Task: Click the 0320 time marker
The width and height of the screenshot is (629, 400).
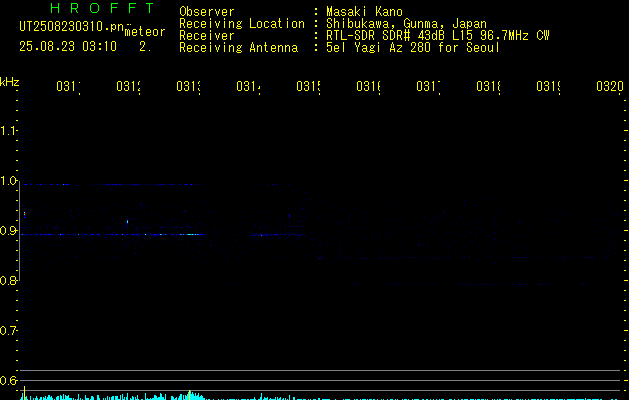Action: click(x=610, y=86)
